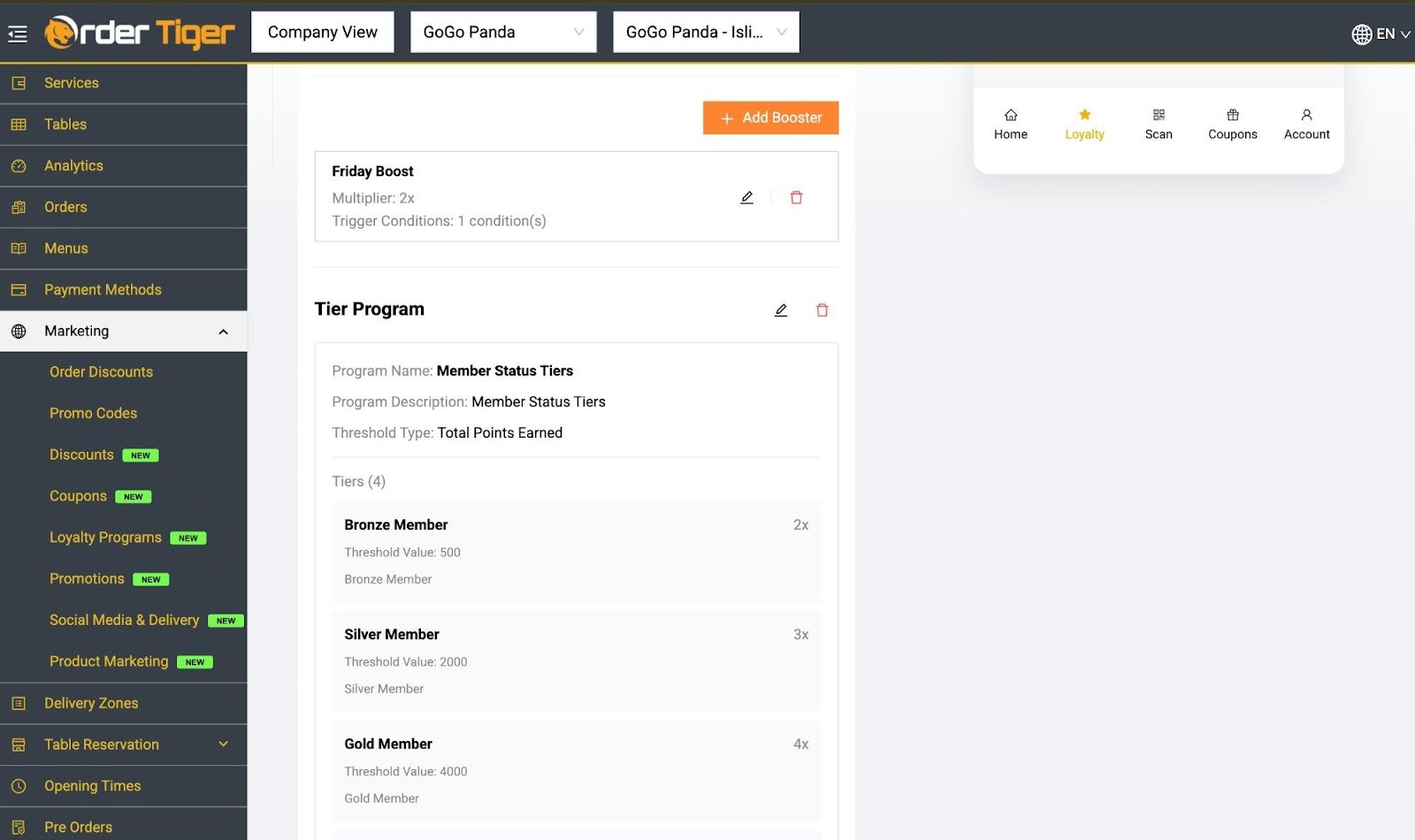This screenshot has height=840, width=1415.
Task: Select the Scan QR icon
Action: (1159, 124)
